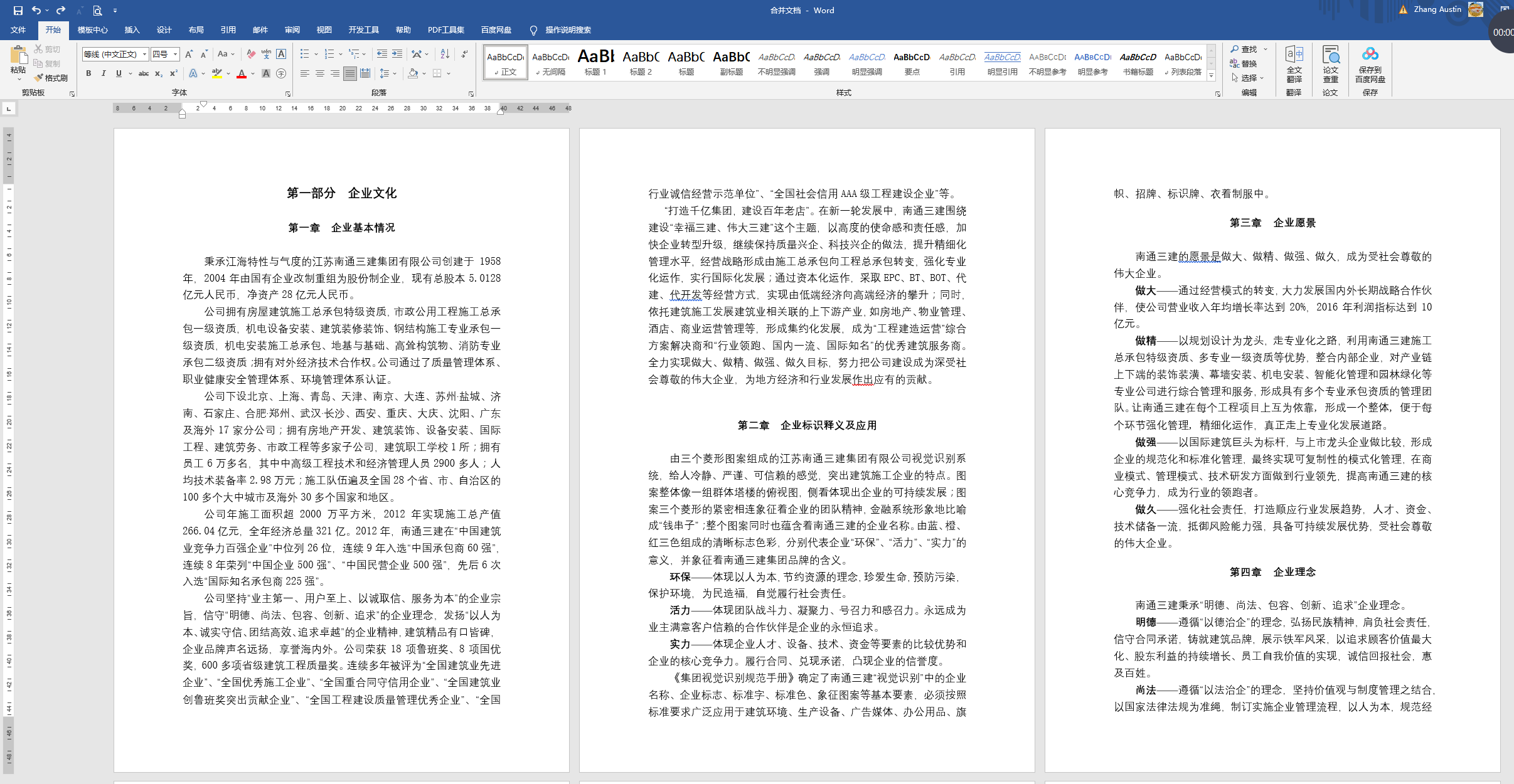Screen dimensions: 1514x784
Task: Click the Center alignment icon
Action: [320, 73]
